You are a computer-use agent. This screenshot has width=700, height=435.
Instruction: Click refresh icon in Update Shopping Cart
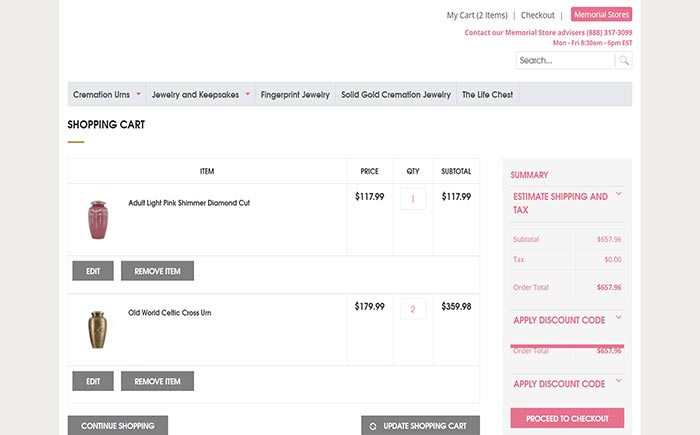tap(373, 427)
